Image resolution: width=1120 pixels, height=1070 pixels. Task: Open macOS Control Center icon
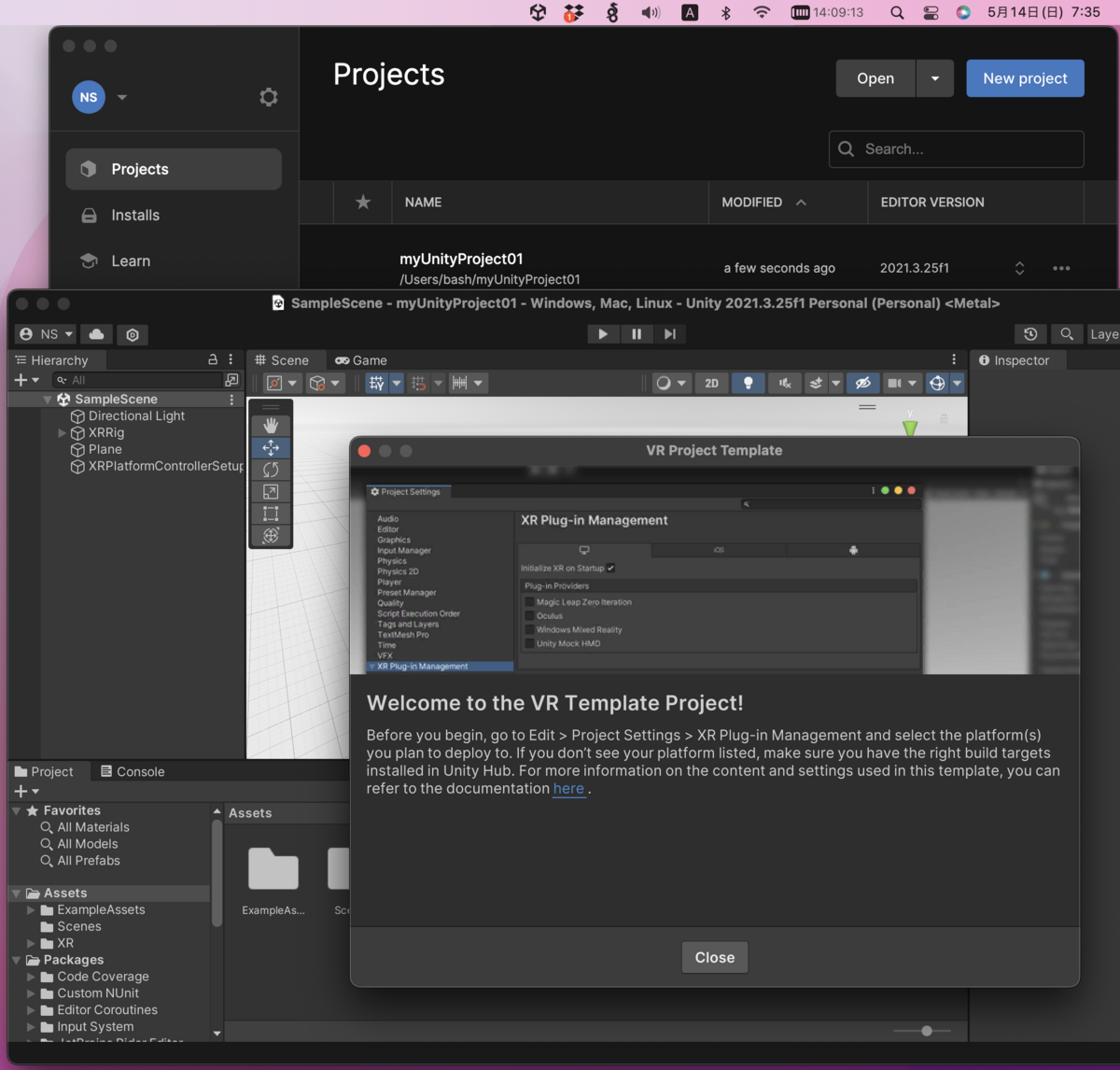point(931,12)
